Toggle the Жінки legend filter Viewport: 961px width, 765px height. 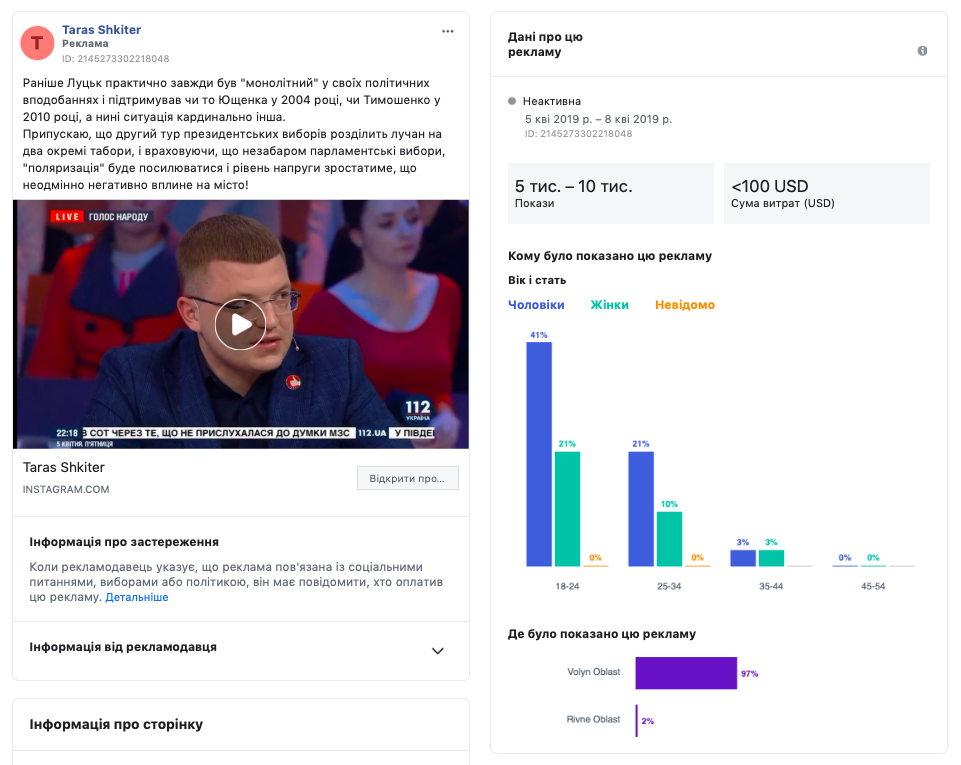[609, 305]
